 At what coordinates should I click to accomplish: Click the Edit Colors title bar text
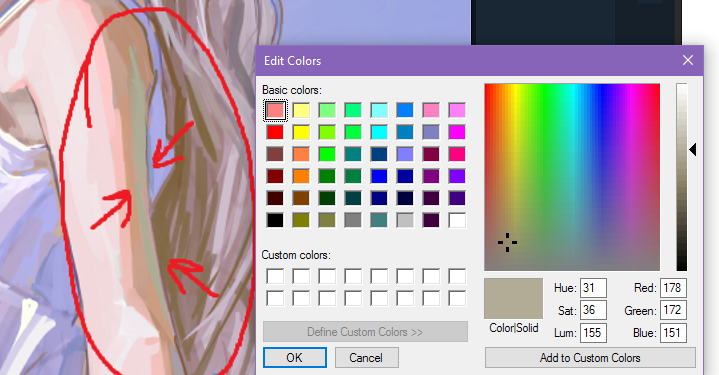tap(293, 61)
